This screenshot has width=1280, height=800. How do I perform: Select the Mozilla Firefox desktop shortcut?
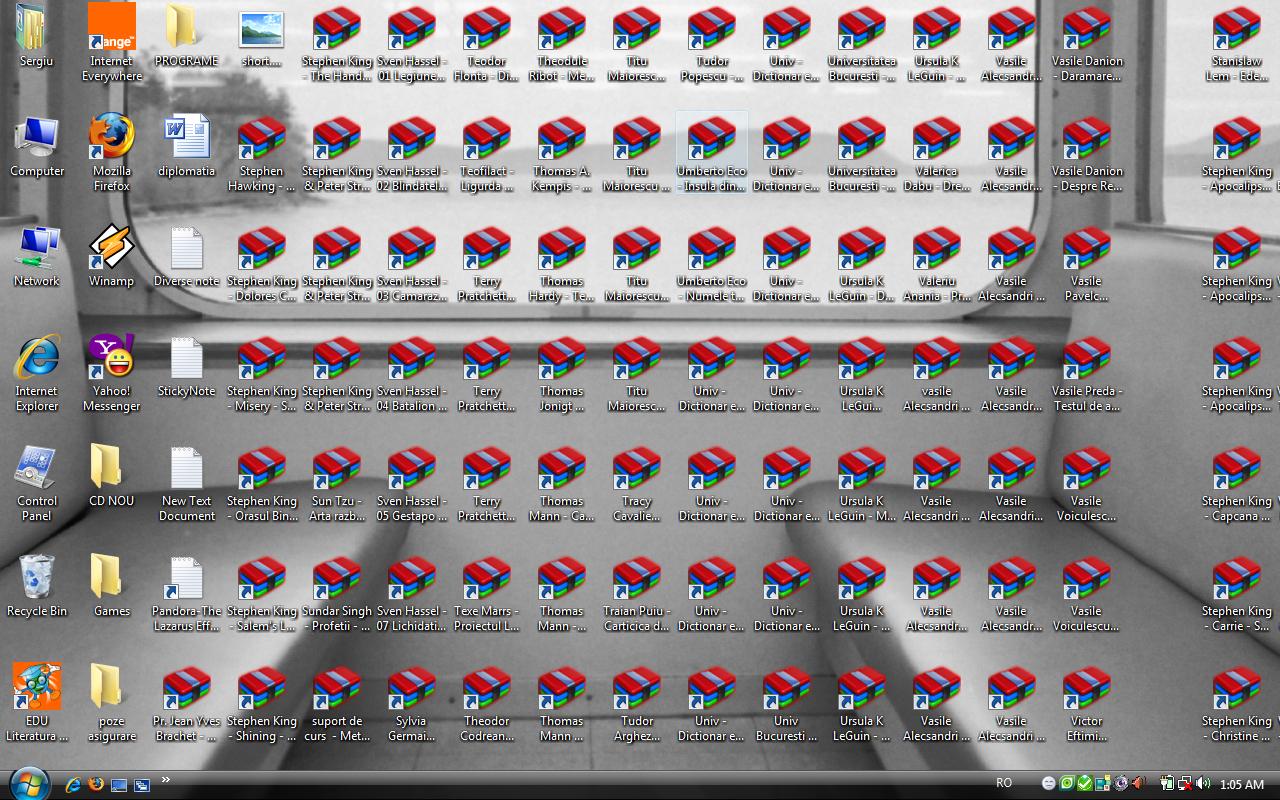pos(111,139)
